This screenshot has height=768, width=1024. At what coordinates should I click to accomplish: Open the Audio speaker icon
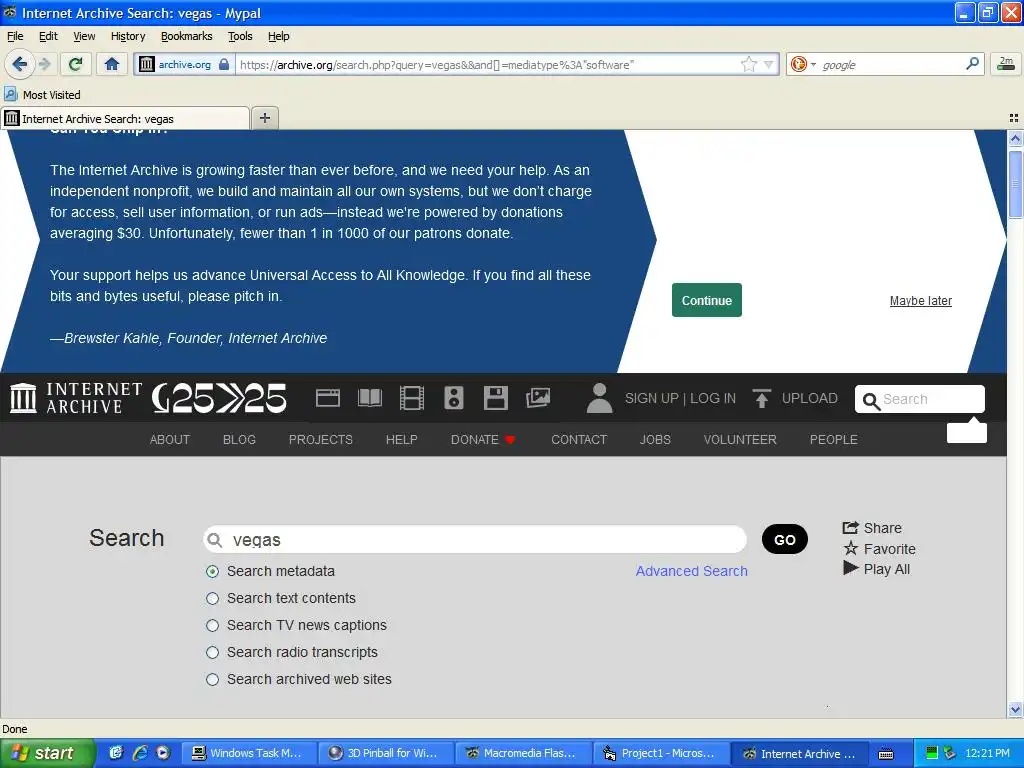point(453,398)
